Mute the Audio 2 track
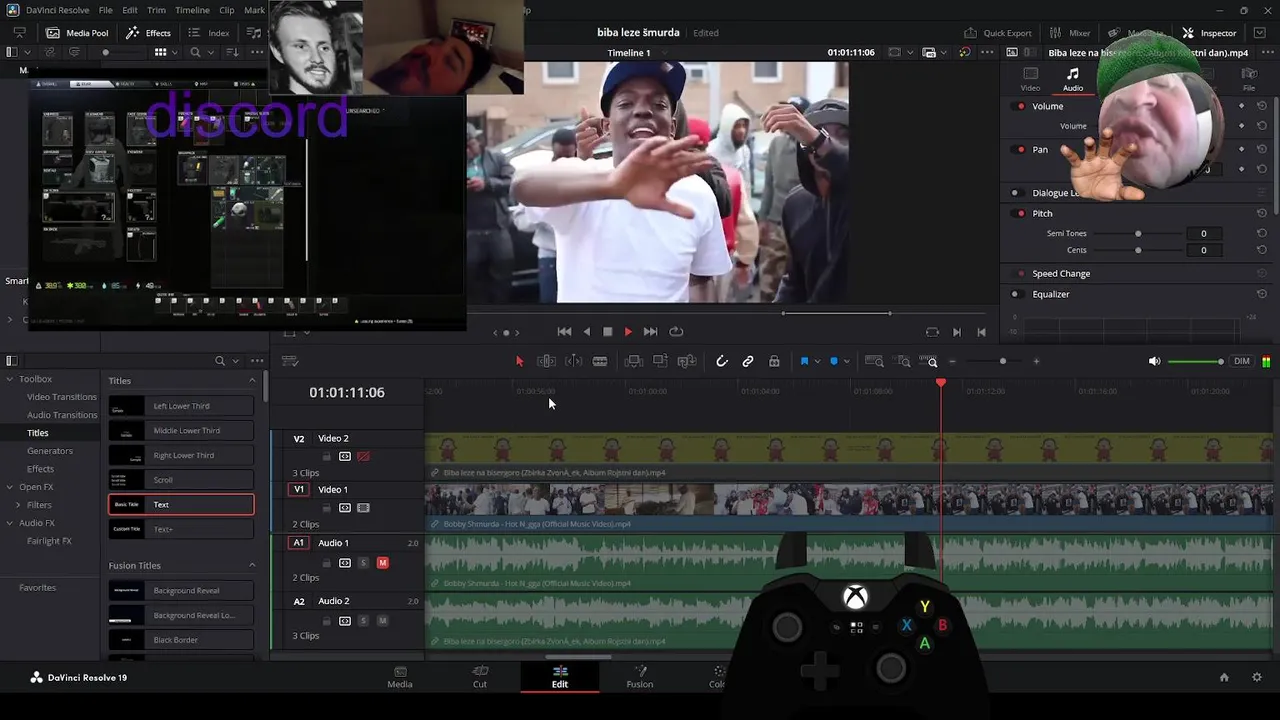Viewport: 1280px width, 720px height. [382, 621]
